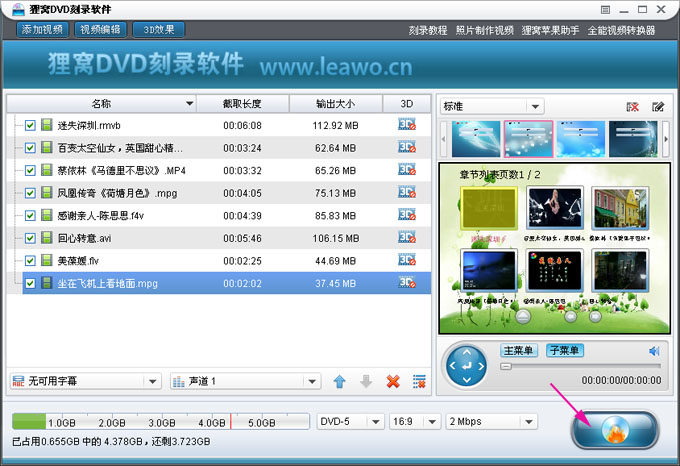This screenshot has height=466, width=680.
Task: Click the disc capacity usage bar
Action: (160, 421)
